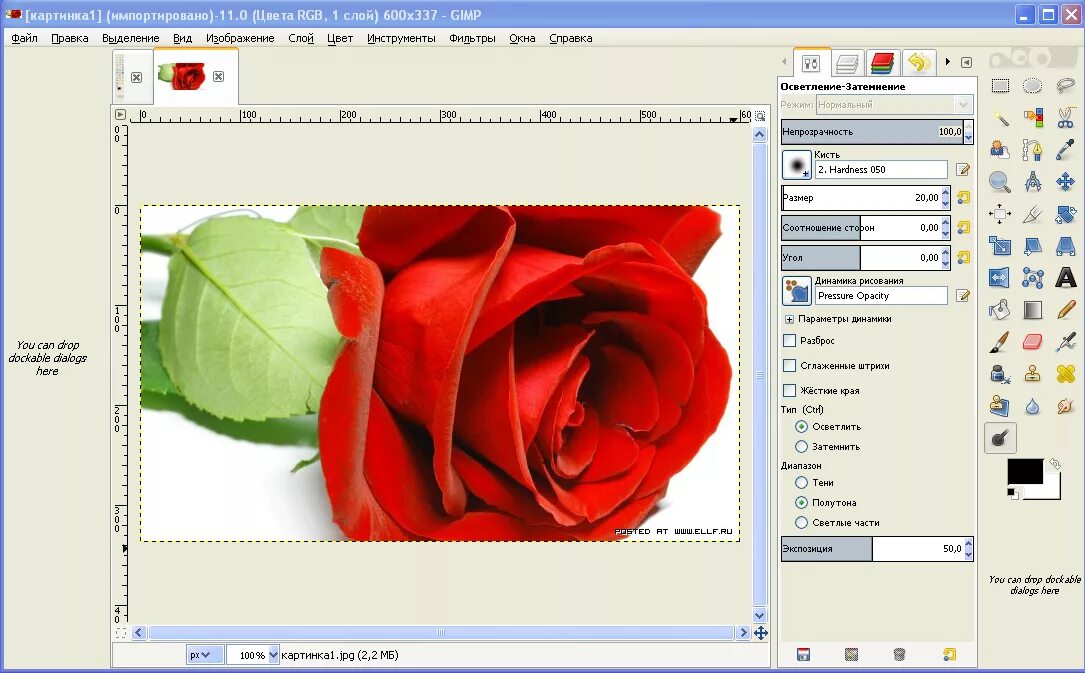The height and width of the screenshot is (673, 1085).
Task: Select the Clone stamp tool
Action: (1032, 374)
